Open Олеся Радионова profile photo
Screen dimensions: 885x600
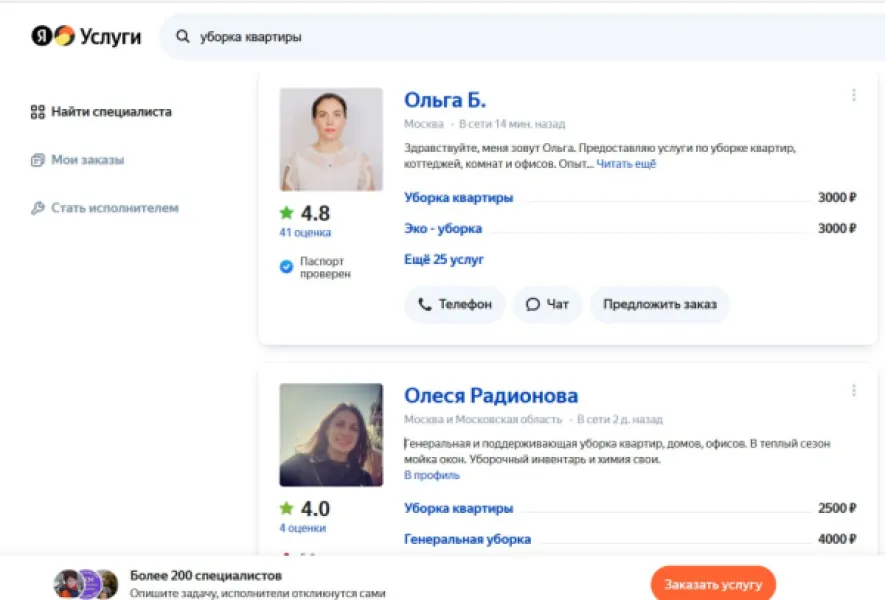(x=331, y=435)
